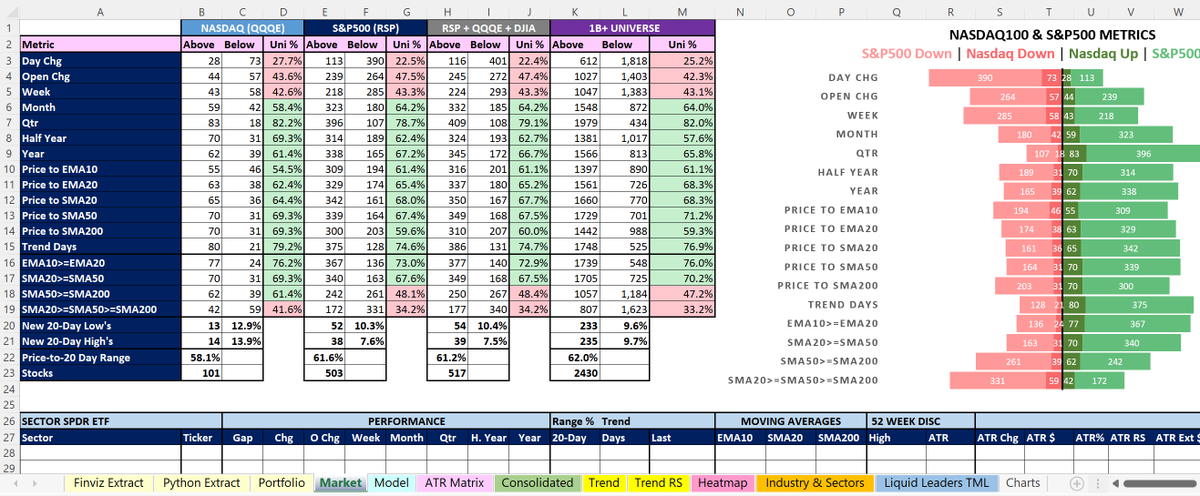Select the Metric cell in column A

tap(100, 45)
